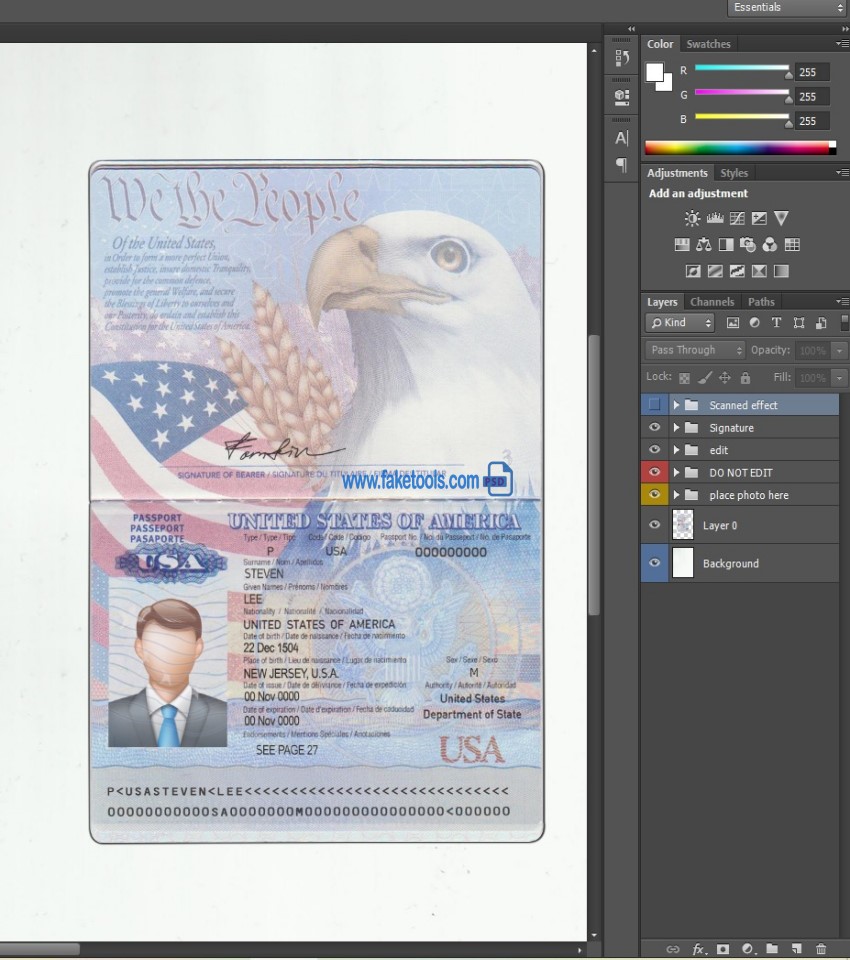Image resolution: width=850 pixels, height=960 pixels.
Task: Switch to the Styles tab
Action: [x=734, y=173]
